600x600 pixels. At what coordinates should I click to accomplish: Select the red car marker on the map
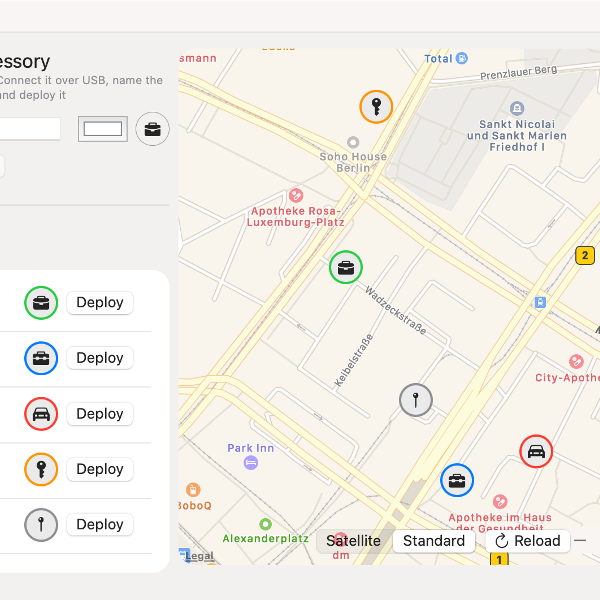pyautogui.click(x=537, y=451)
